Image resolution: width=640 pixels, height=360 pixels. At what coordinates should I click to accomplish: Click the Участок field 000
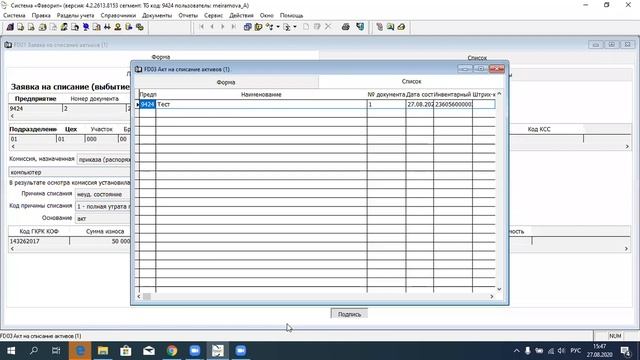click(x=101, y=139)
